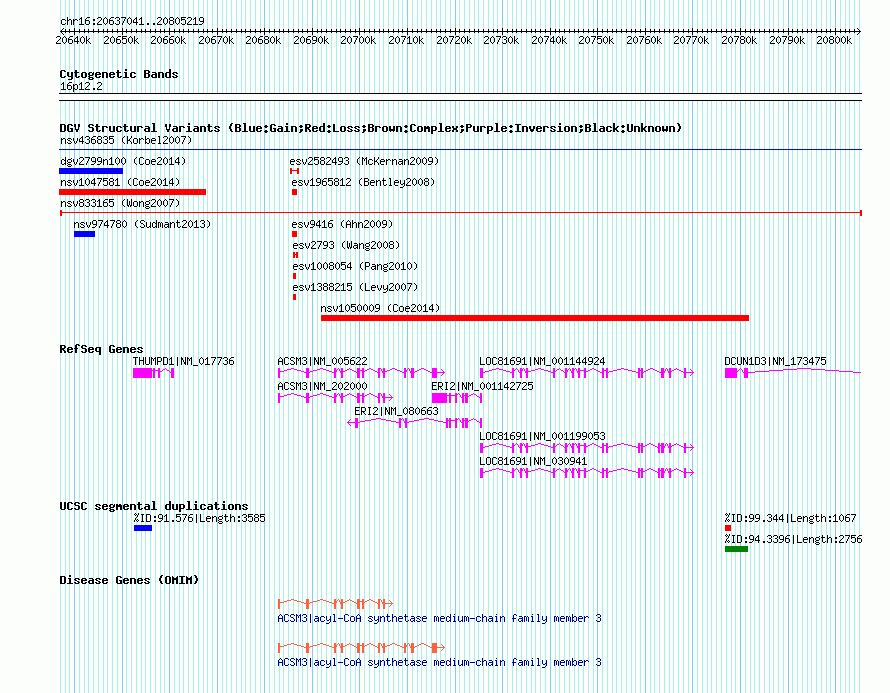Click the ACSM3|NM_202000 gene model
The image size is (890, 693).
(x=335, y=398)
